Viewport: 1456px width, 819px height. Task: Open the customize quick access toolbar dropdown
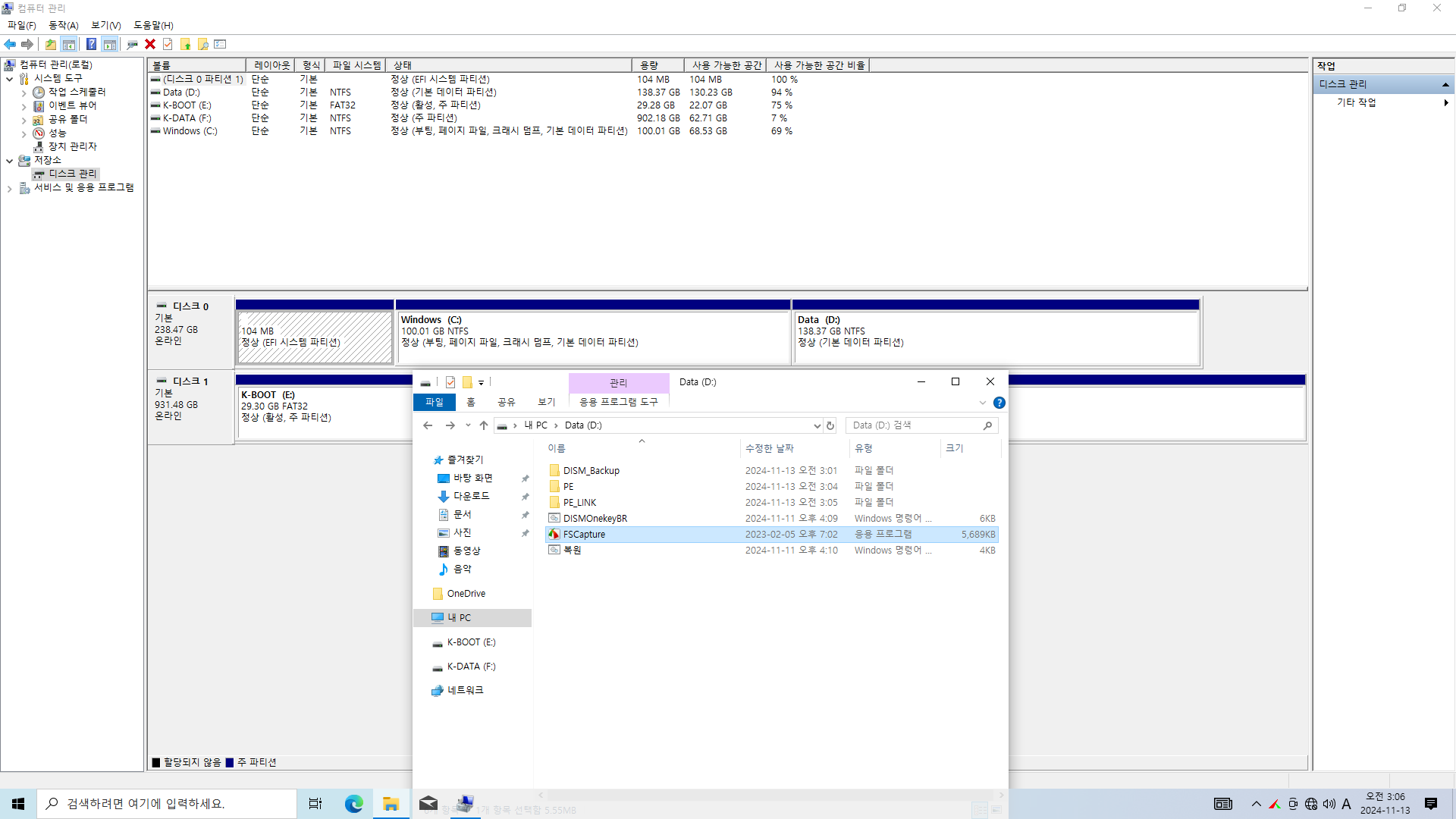481,383
